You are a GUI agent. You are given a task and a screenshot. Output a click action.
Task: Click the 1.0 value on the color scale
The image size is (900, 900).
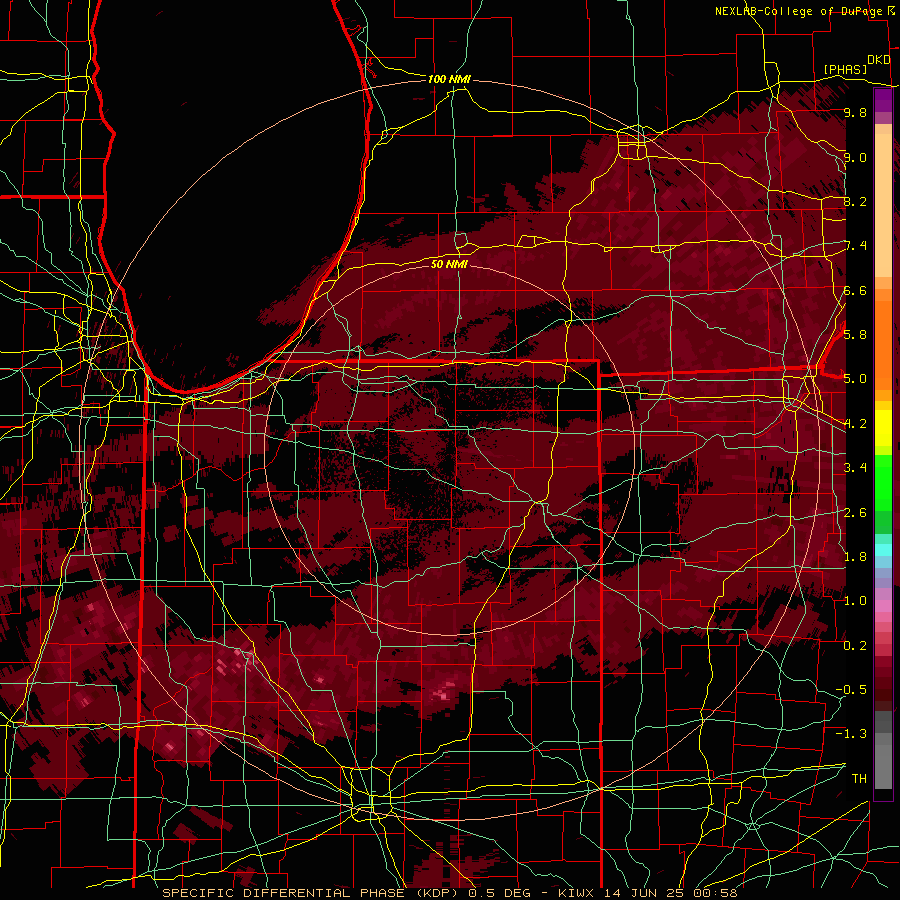point(855,601)
